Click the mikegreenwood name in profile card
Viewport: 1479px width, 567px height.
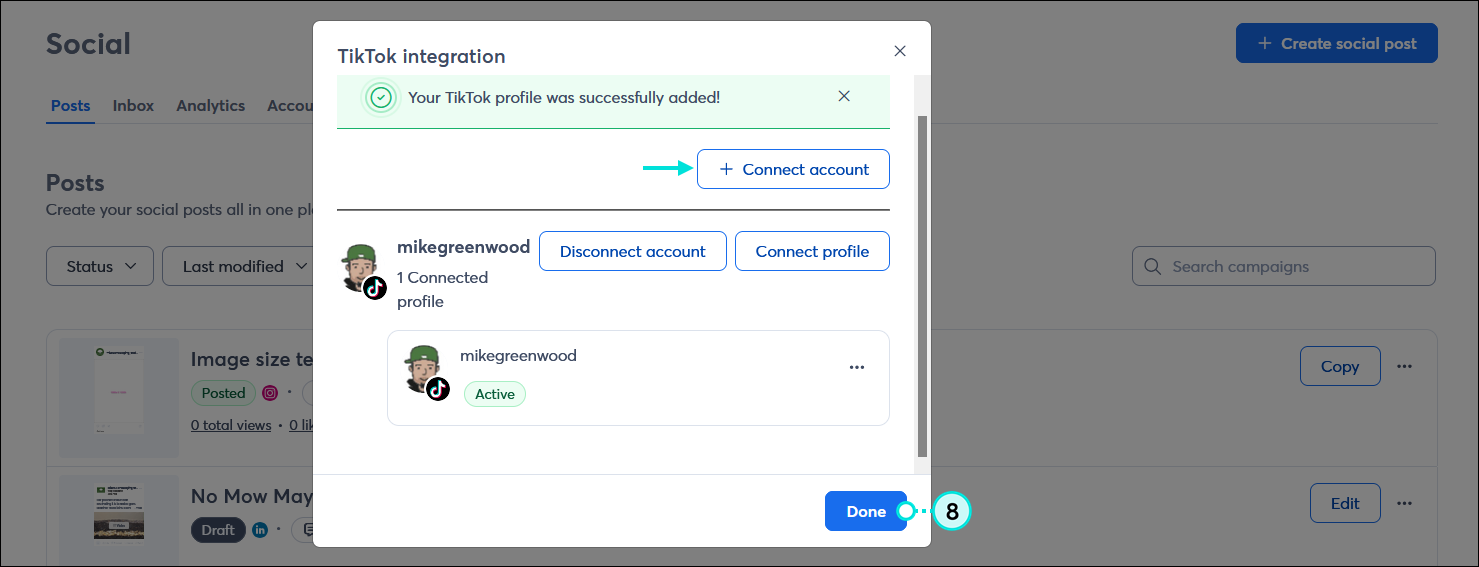coord(518,355)
